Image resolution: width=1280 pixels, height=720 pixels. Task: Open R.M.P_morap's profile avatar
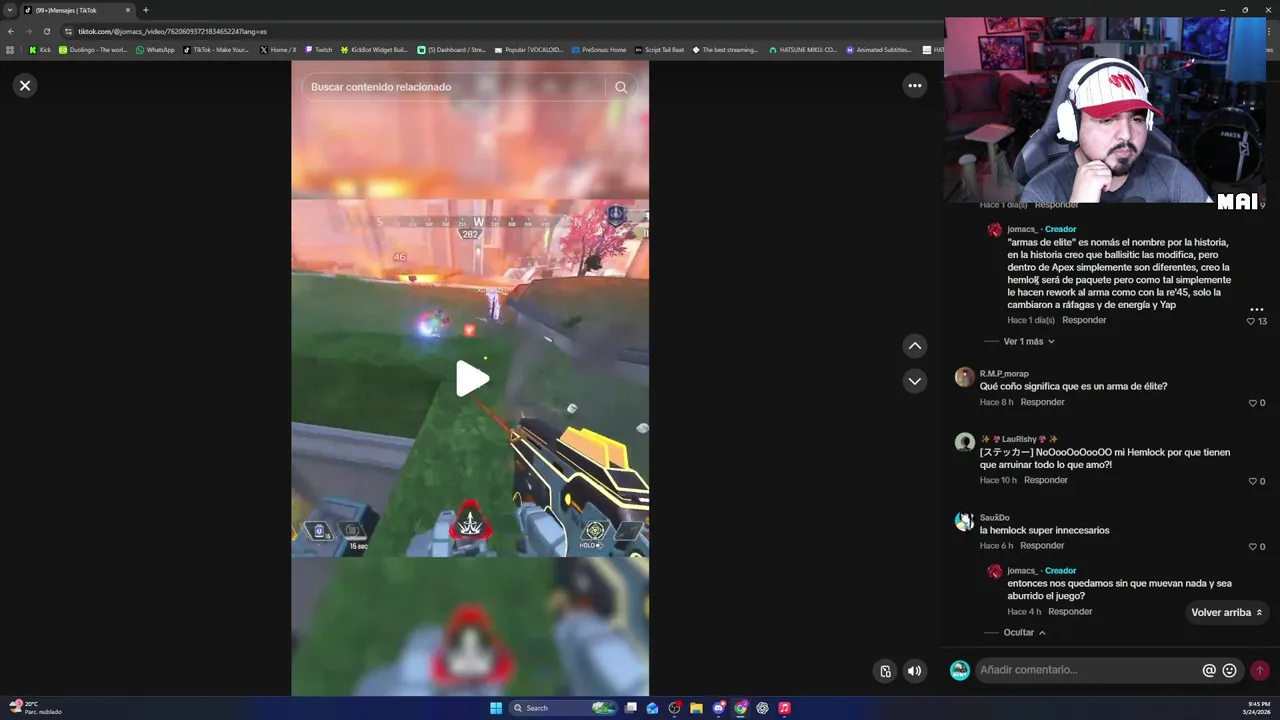pos(964,377)
